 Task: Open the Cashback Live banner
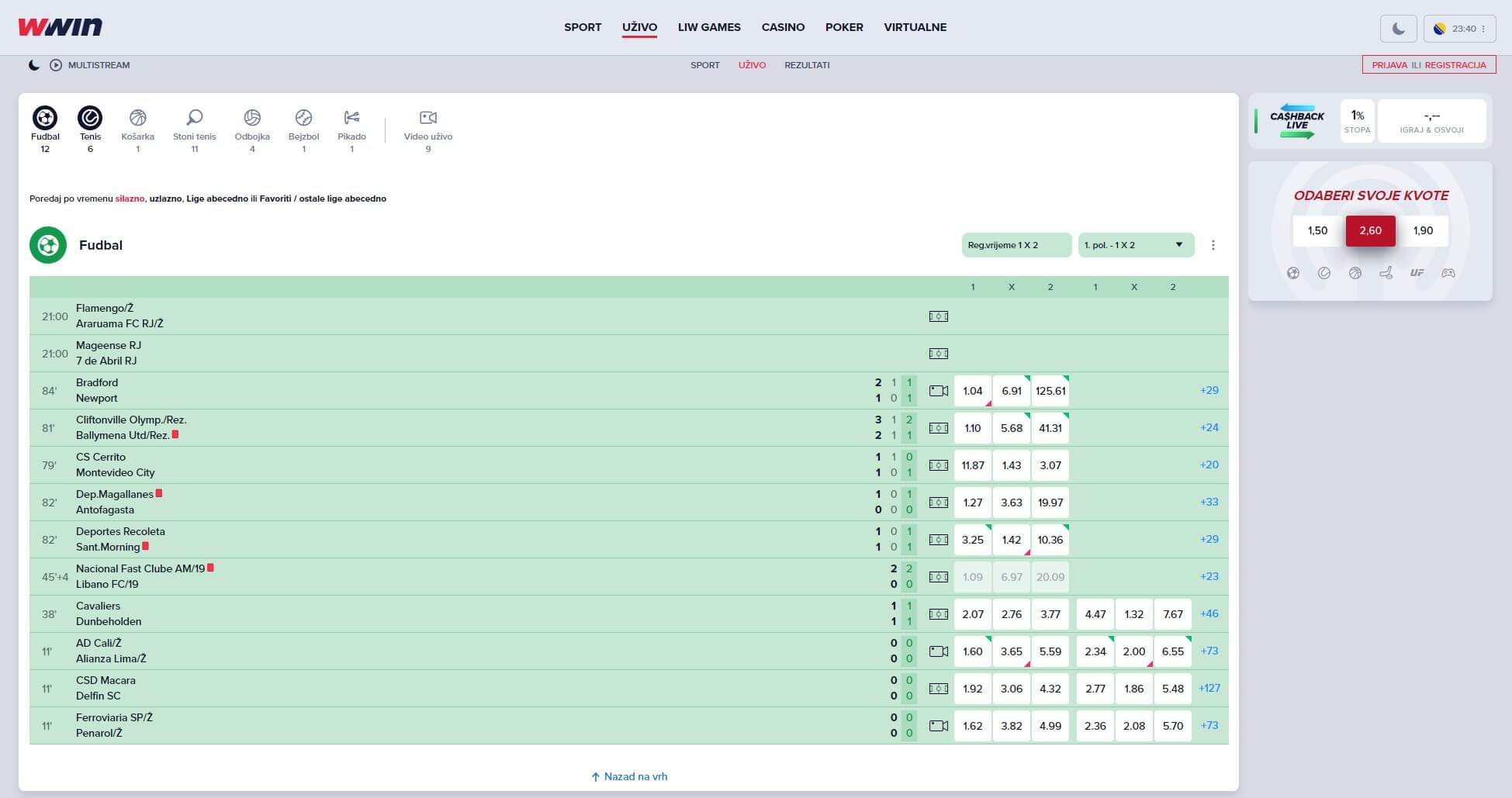click(1297, 121)
